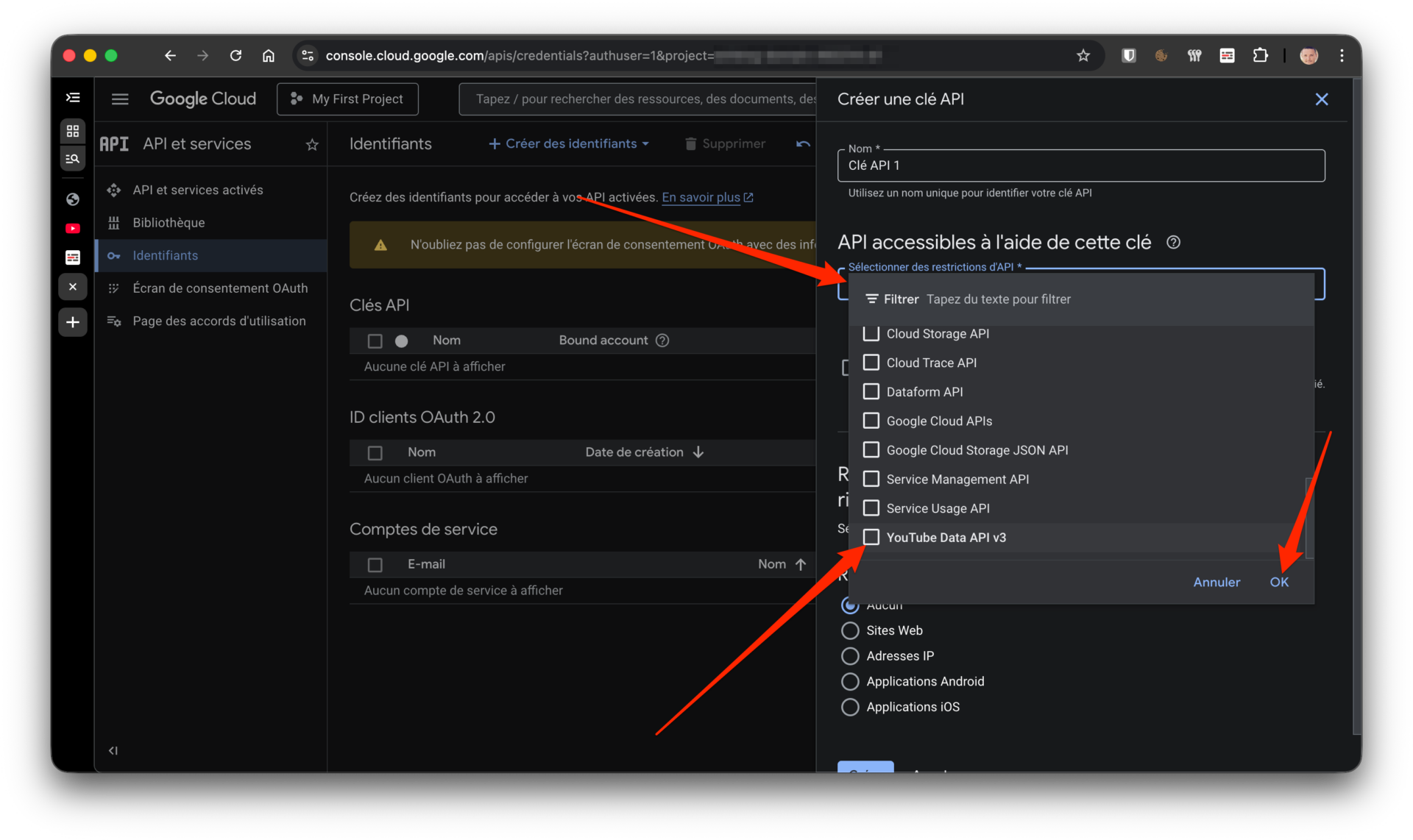Check Google Cloud Storage JSON API checkbox
Image resolution: width=1413 pixels, height=840 pixels.
(x=871, y=450)
